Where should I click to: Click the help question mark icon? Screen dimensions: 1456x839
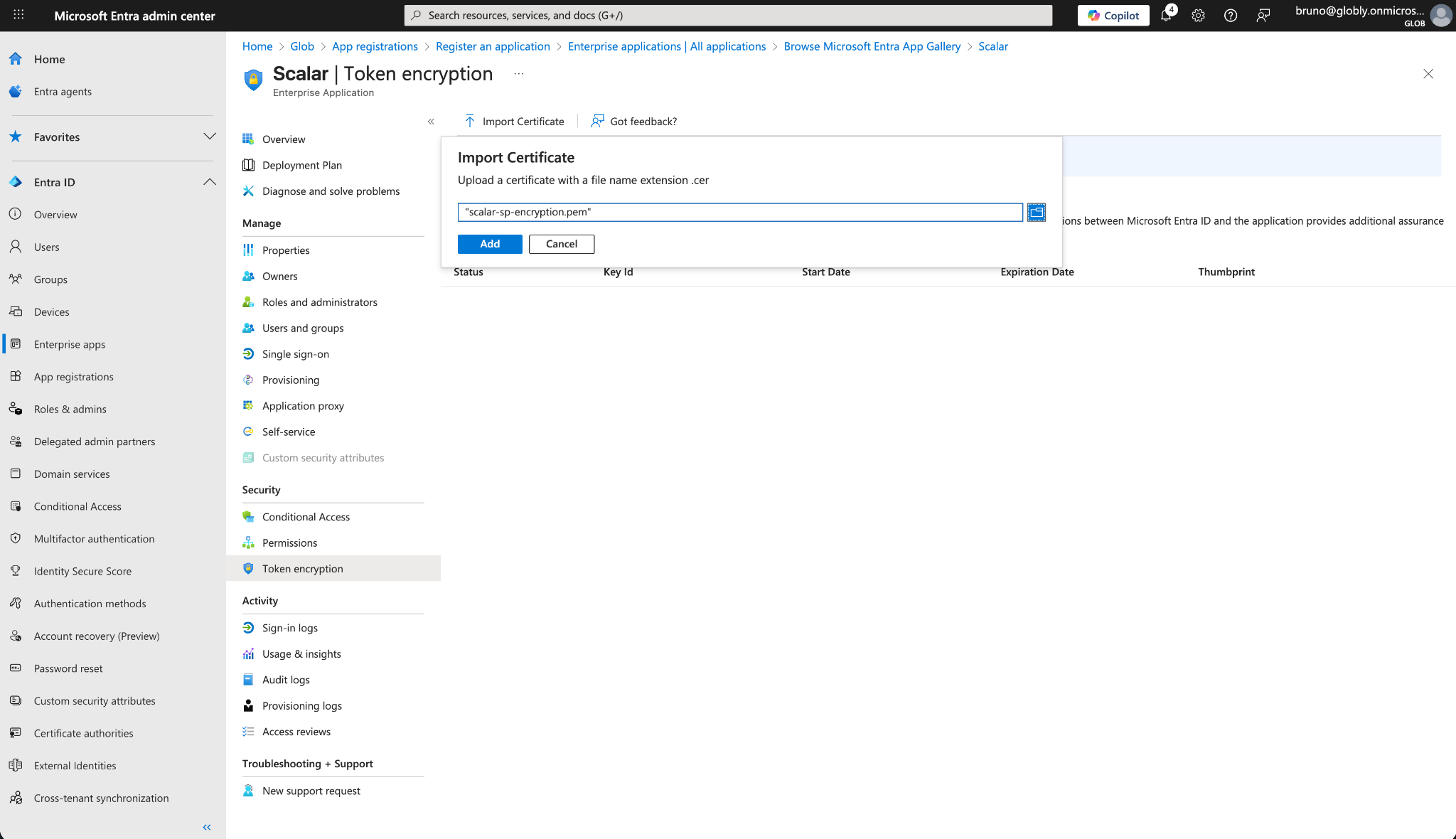point(1231,16)
